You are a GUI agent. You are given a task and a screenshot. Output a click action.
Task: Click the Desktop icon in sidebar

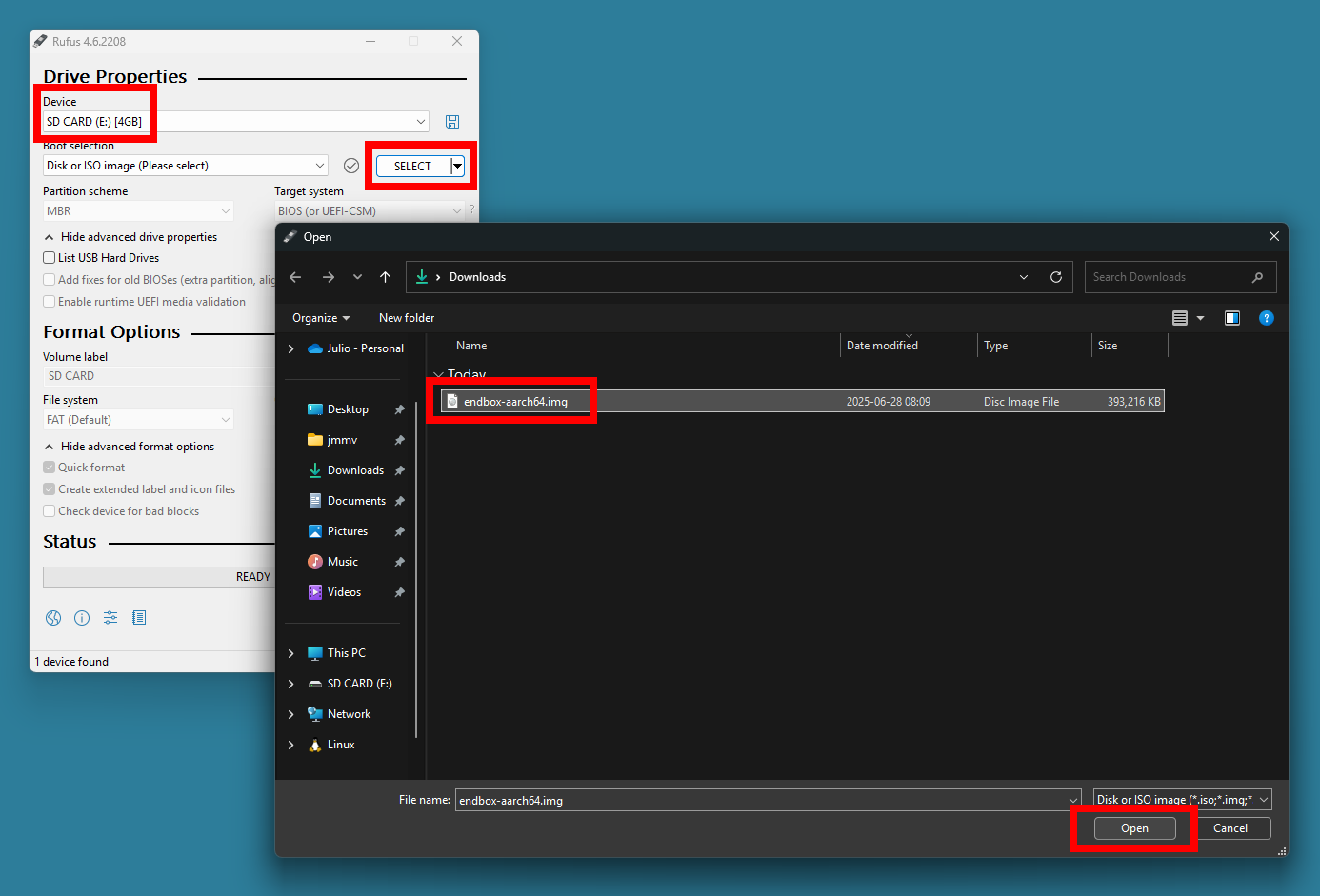315,409
